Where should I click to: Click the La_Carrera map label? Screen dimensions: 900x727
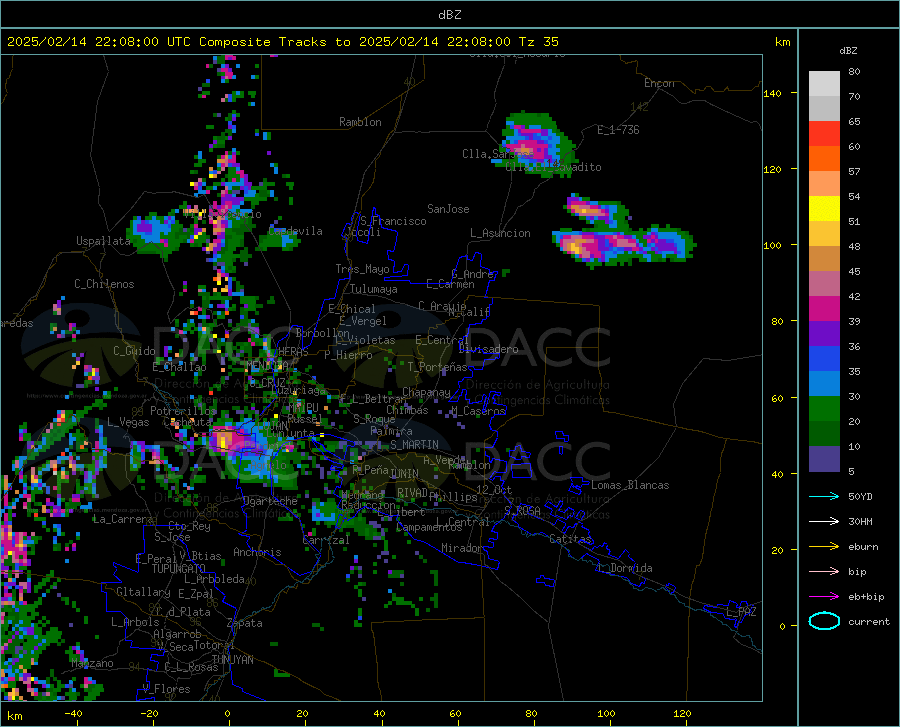pyautogui.click(x=123, y=519)
